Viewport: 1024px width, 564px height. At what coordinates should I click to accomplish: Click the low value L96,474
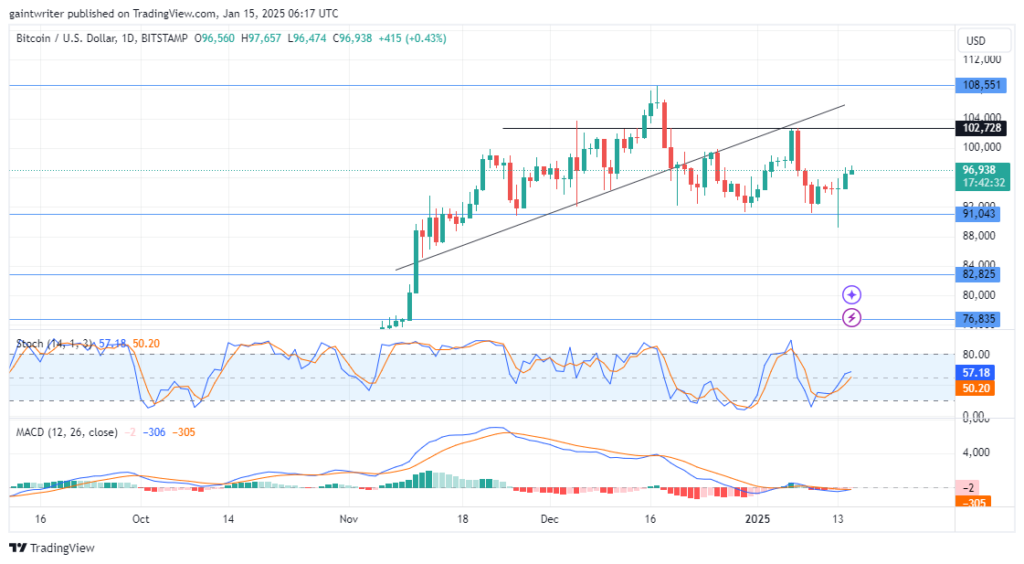click(x=306, y=39)
